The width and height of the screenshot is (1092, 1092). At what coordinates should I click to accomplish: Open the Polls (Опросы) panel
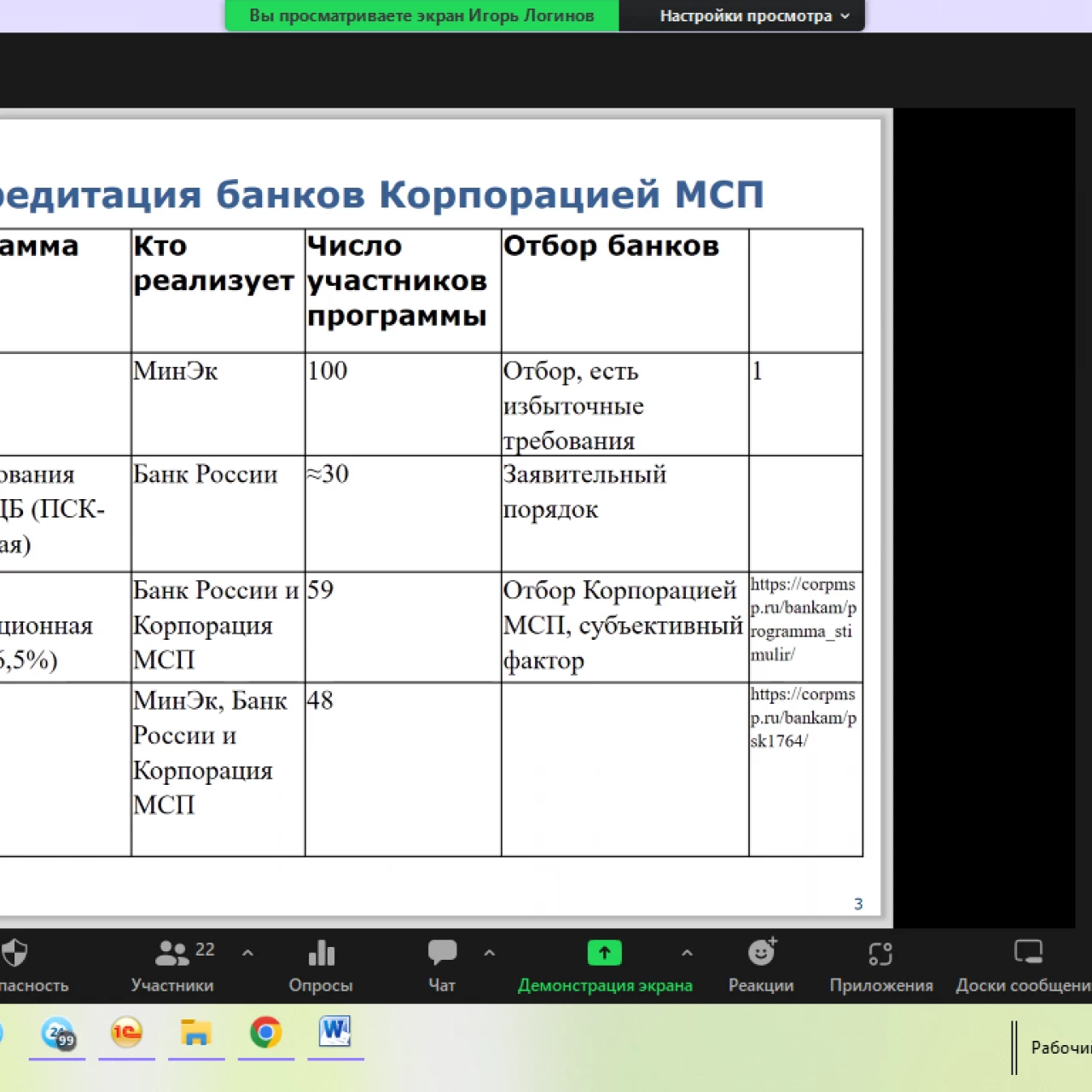click(321, 967)
